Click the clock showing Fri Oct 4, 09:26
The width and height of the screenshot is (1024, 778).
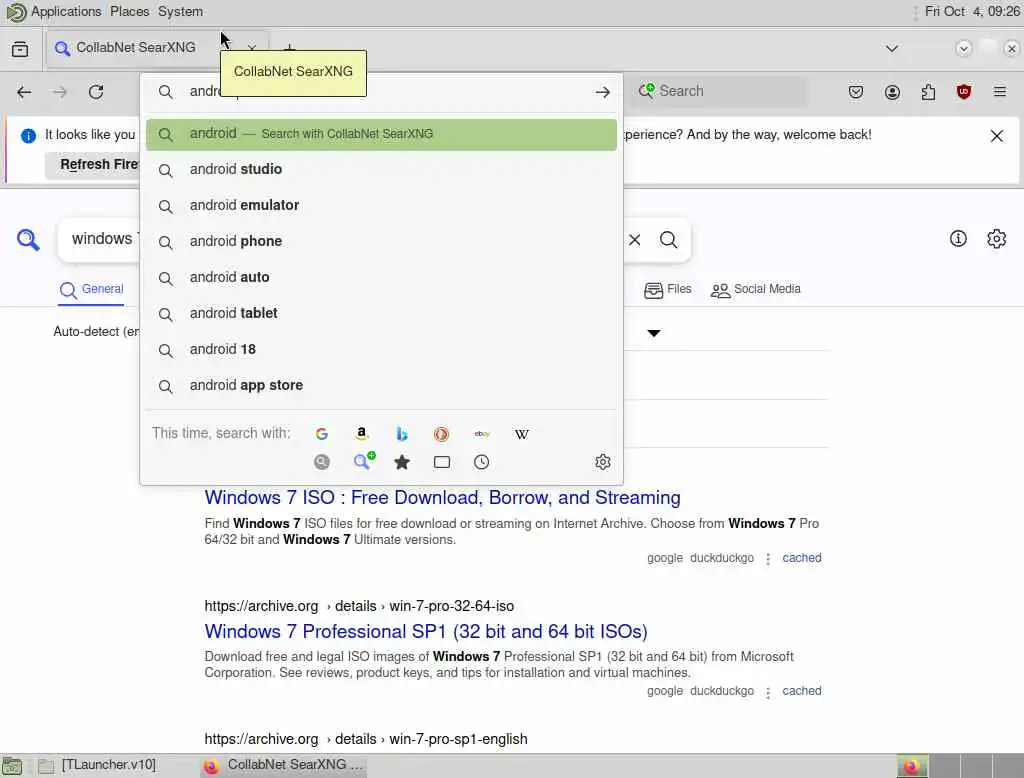[x=972, y=12]
